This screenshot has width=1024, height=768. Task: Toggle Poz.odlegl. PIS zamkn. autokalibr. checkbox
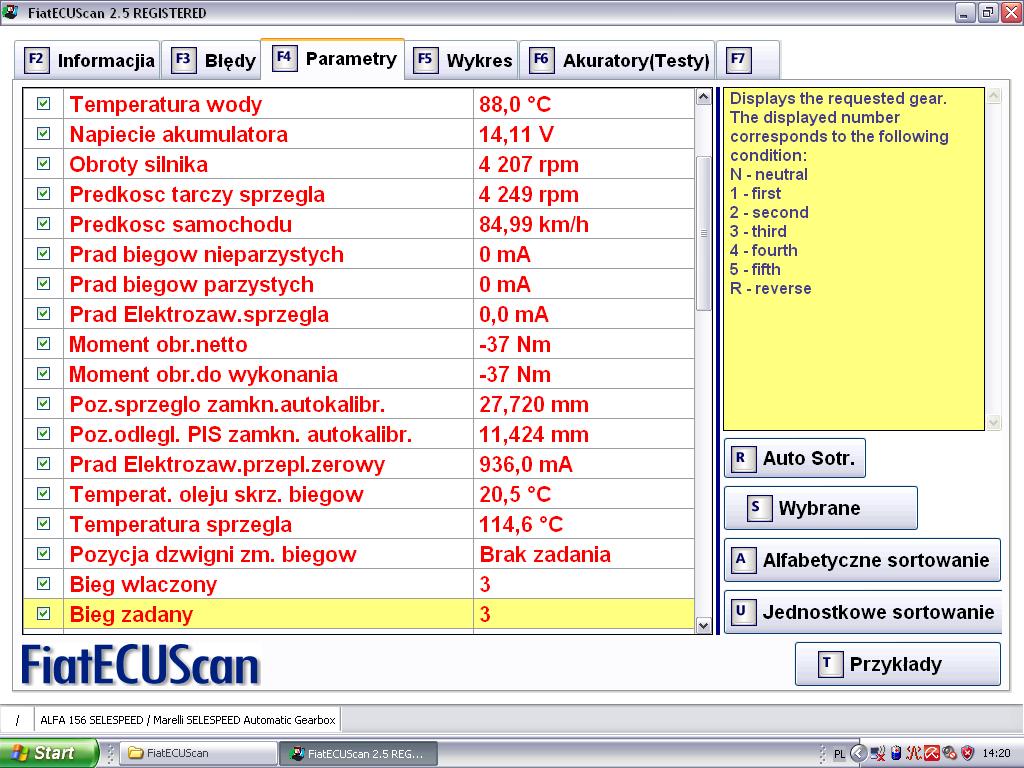coord(44,434)
